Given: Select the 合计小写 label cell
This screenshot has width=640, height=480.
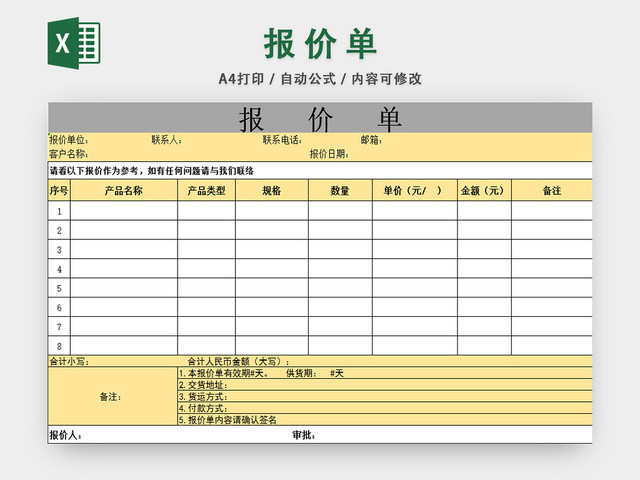Looking at the screenshot, I should 69,362.
